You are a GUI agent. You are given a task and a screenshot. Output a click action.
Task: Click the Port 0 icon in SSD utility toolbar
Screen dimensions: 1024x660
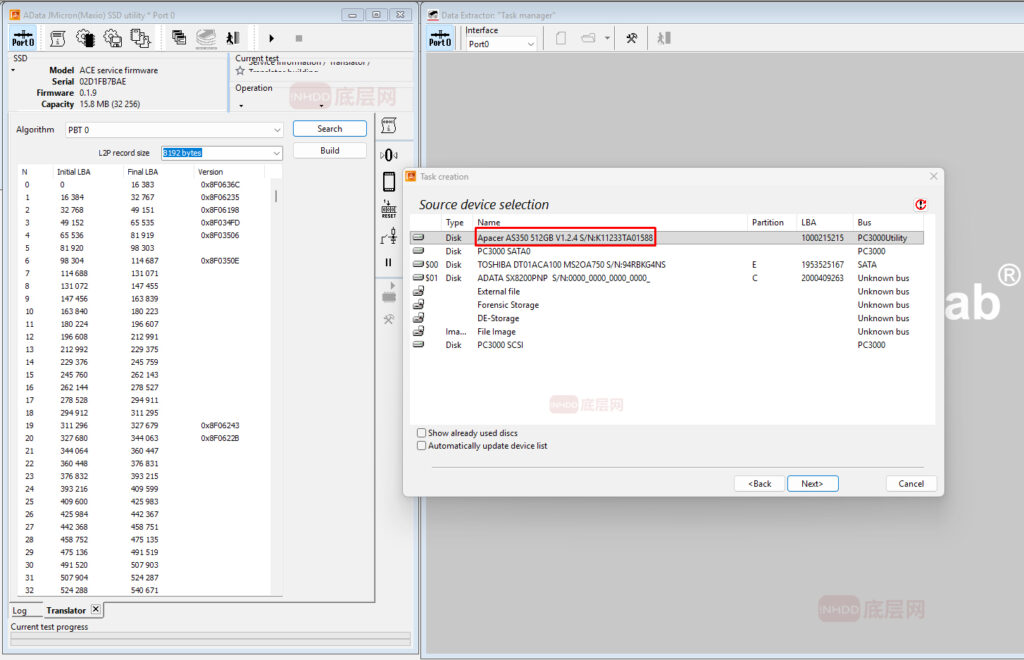tap(23, 38)
